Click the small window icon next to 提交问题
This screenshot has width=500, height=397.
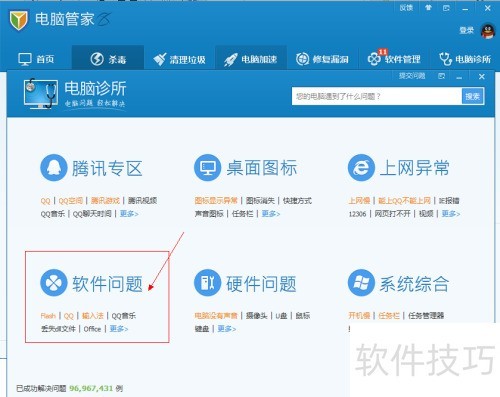pyautogui.click(x=441, y=76)
